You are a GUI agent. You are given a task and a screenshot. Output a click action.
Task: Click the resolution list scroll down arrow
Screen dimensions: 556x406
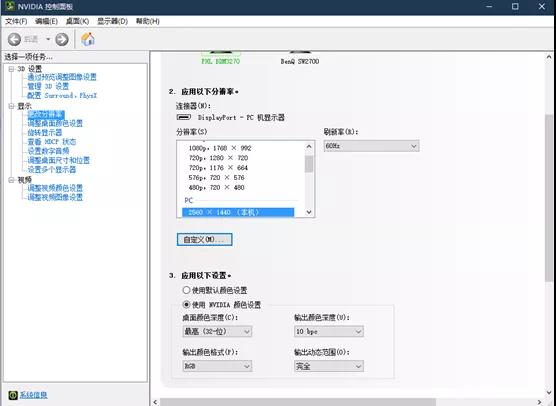coord(309,212)
